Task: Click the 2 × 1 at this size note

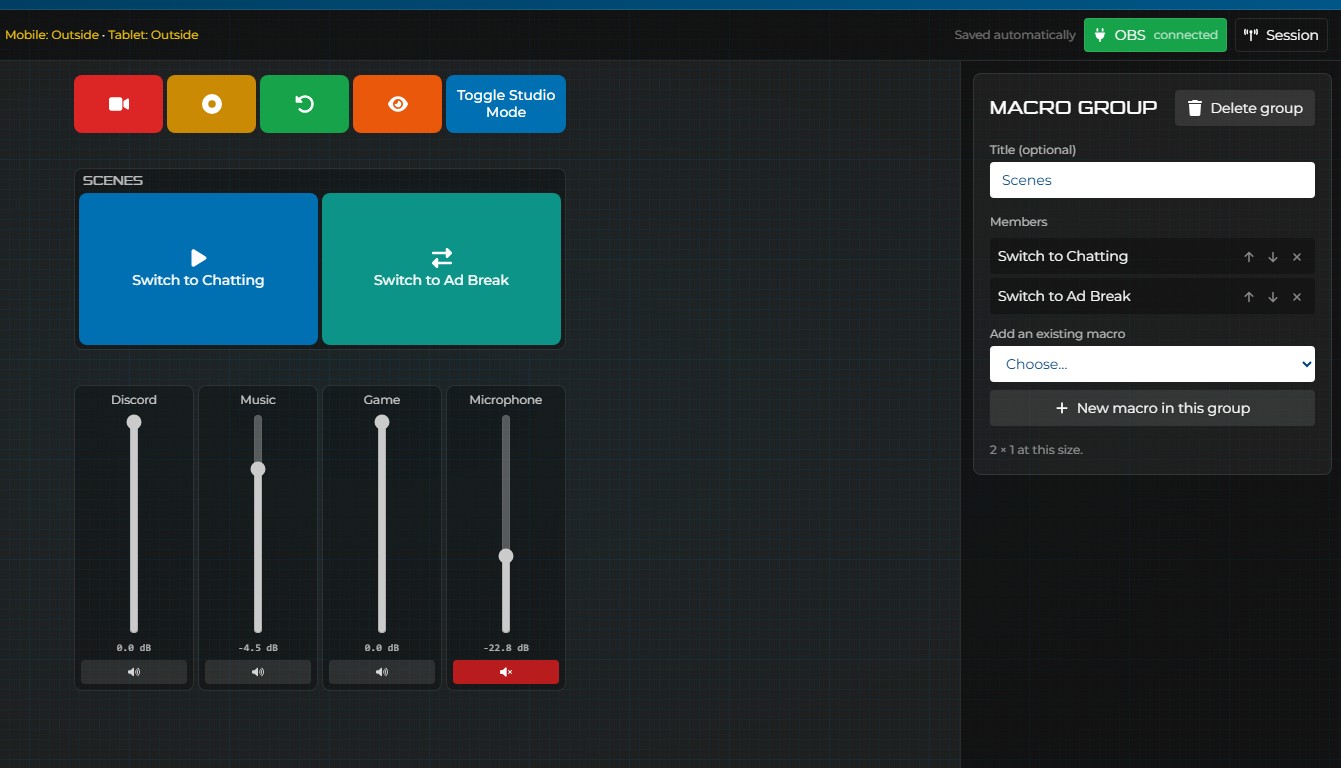Action: click(x=1036, y=450)
